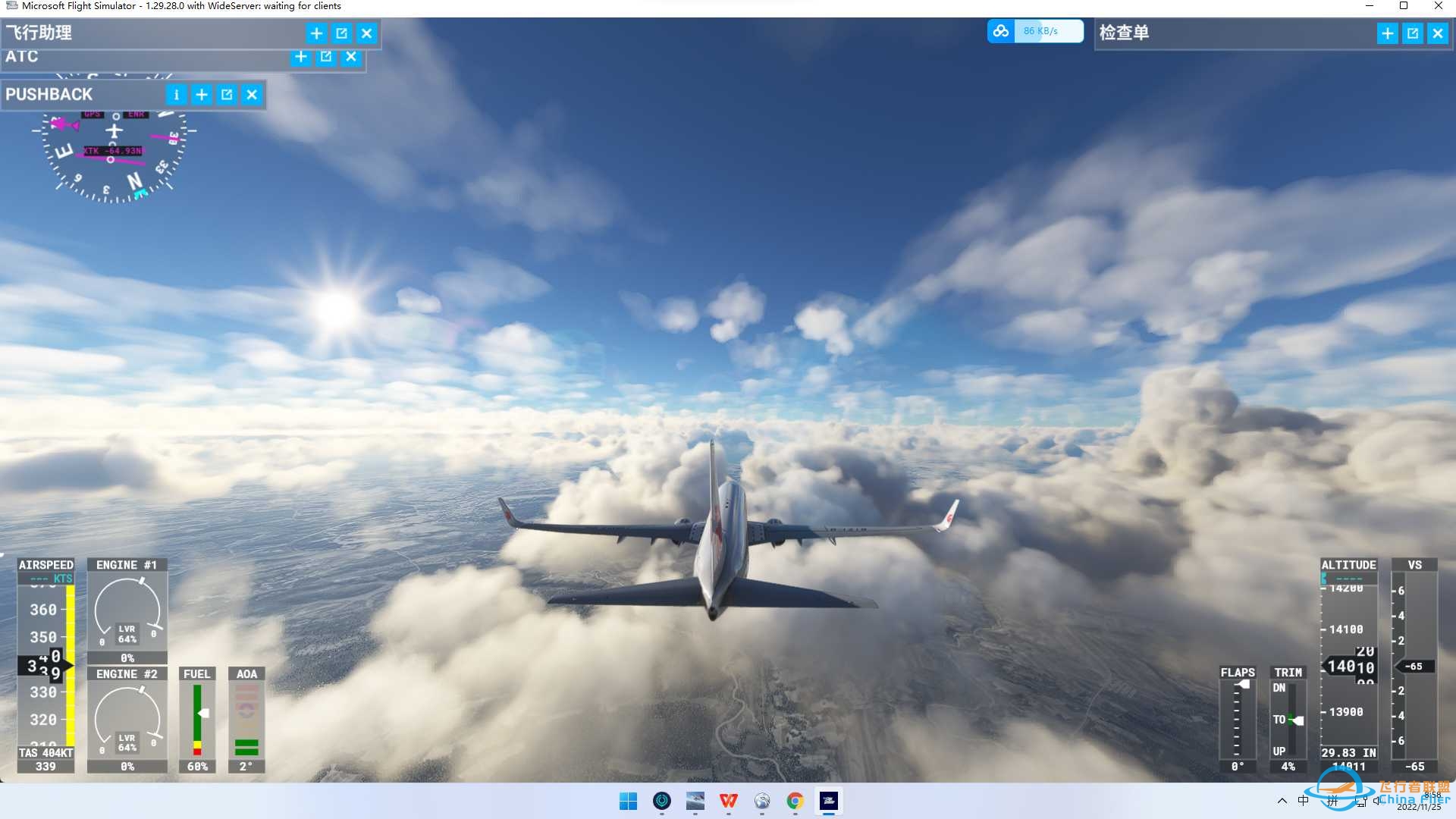Open WPS Office from the taskbar
The image size is (1456, 819).
pos(728,801)
